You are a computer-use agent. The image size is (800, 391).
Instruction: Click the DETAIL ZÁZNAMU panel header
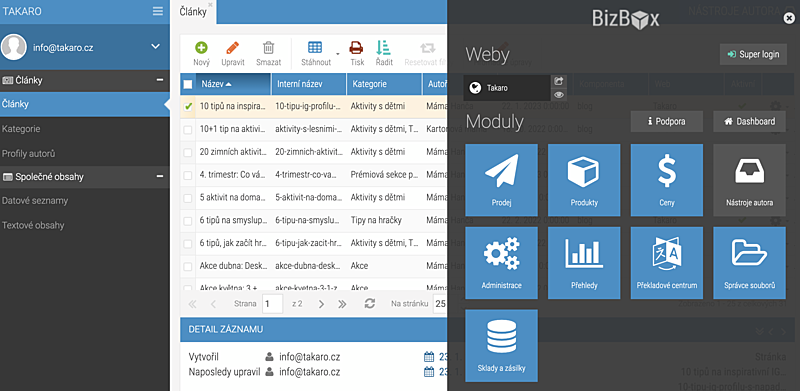pos(314,329)
